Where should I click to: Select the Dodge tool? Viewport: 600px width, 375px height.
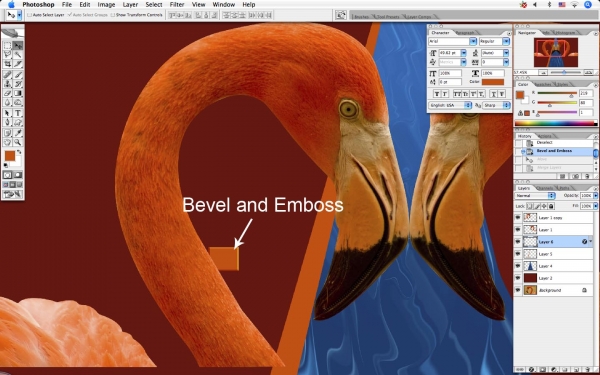(18, 103)
